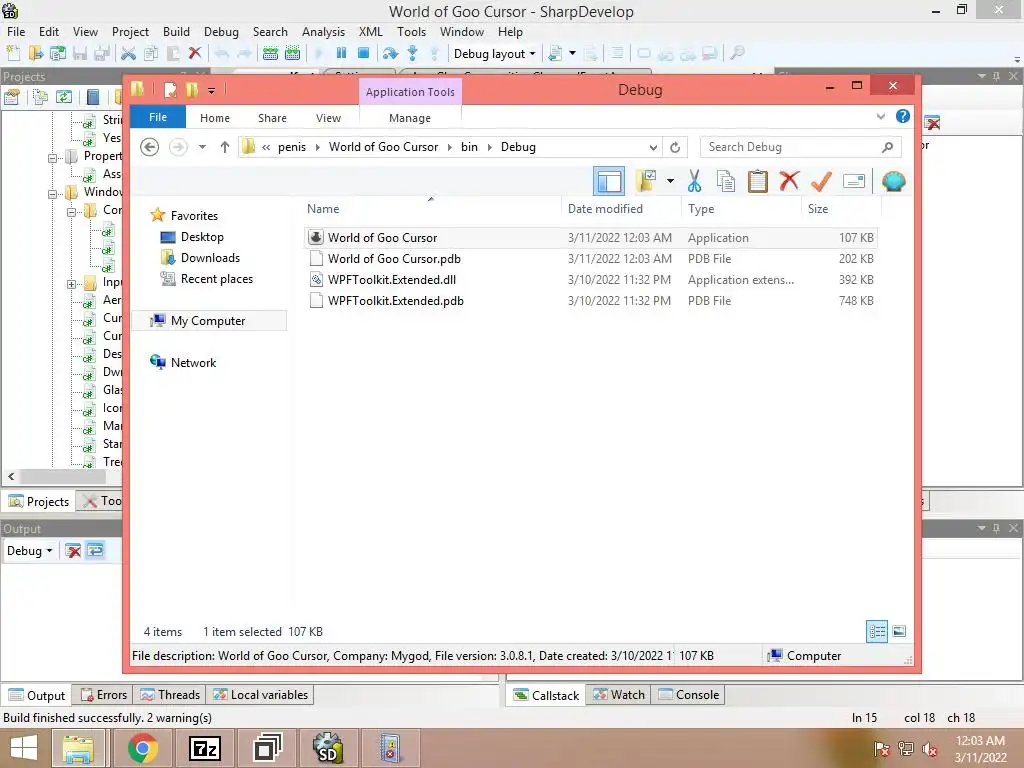The image size is (1024, 768).
Task: Click the bin breadcrumb in the address bar
Action: (469, 147)
